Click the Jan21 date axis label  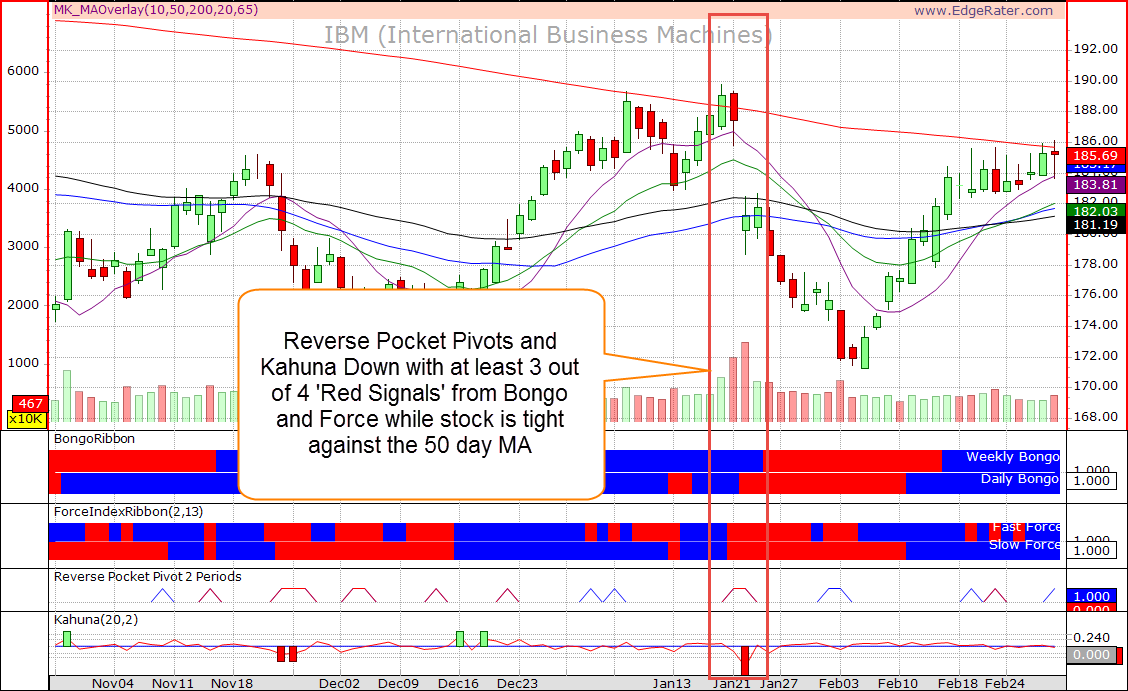[731, 683]
